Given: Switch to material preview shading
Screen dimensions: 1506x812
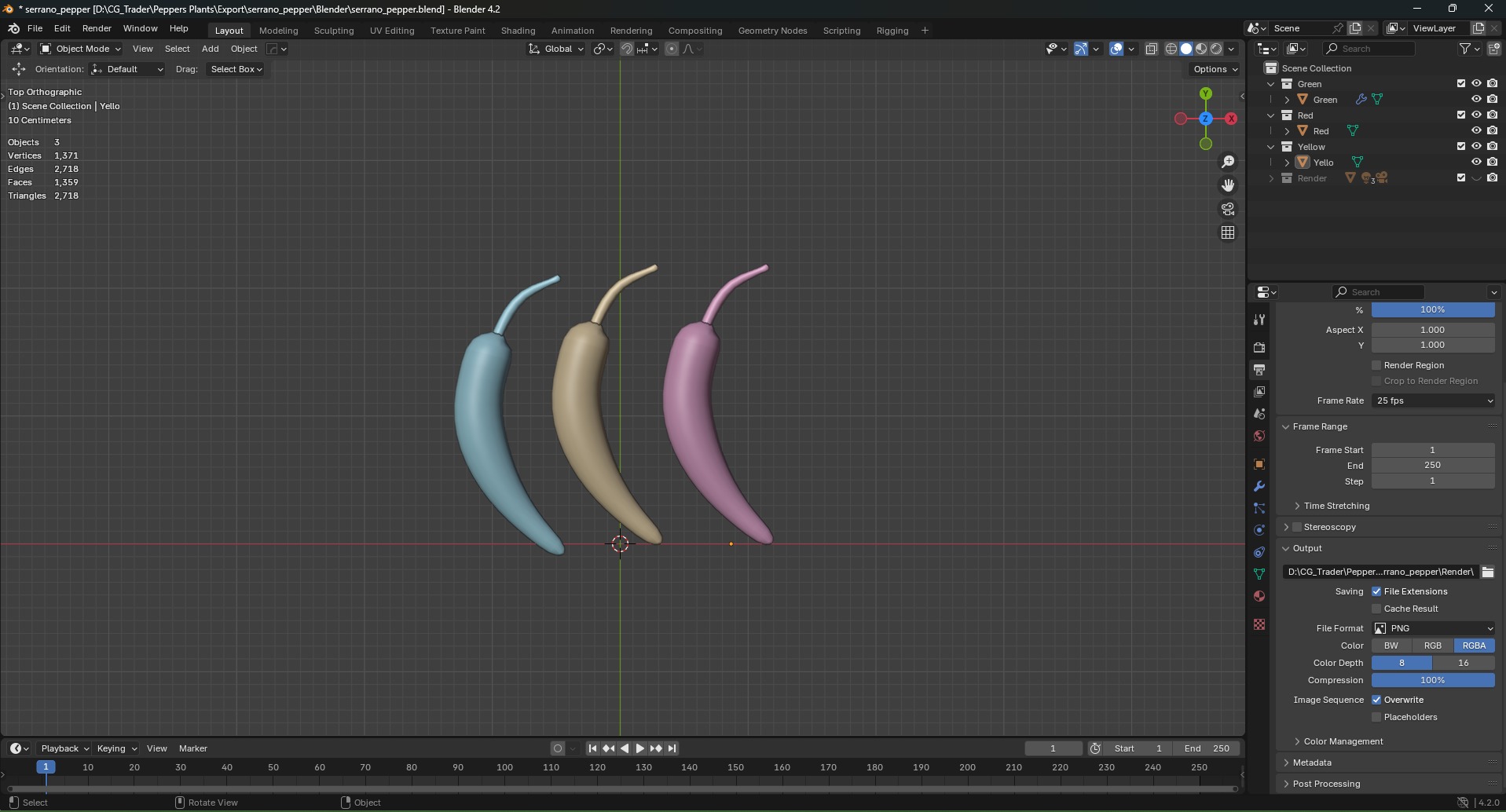Looking at the screenshot, I should point(1201,49).
